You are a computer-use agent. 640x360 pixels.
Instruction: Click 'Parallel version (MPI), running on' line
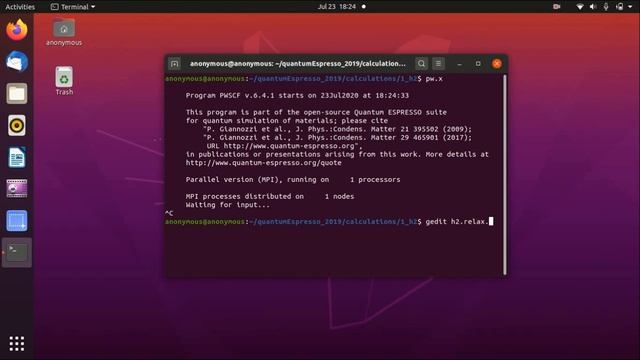(293, 180)
